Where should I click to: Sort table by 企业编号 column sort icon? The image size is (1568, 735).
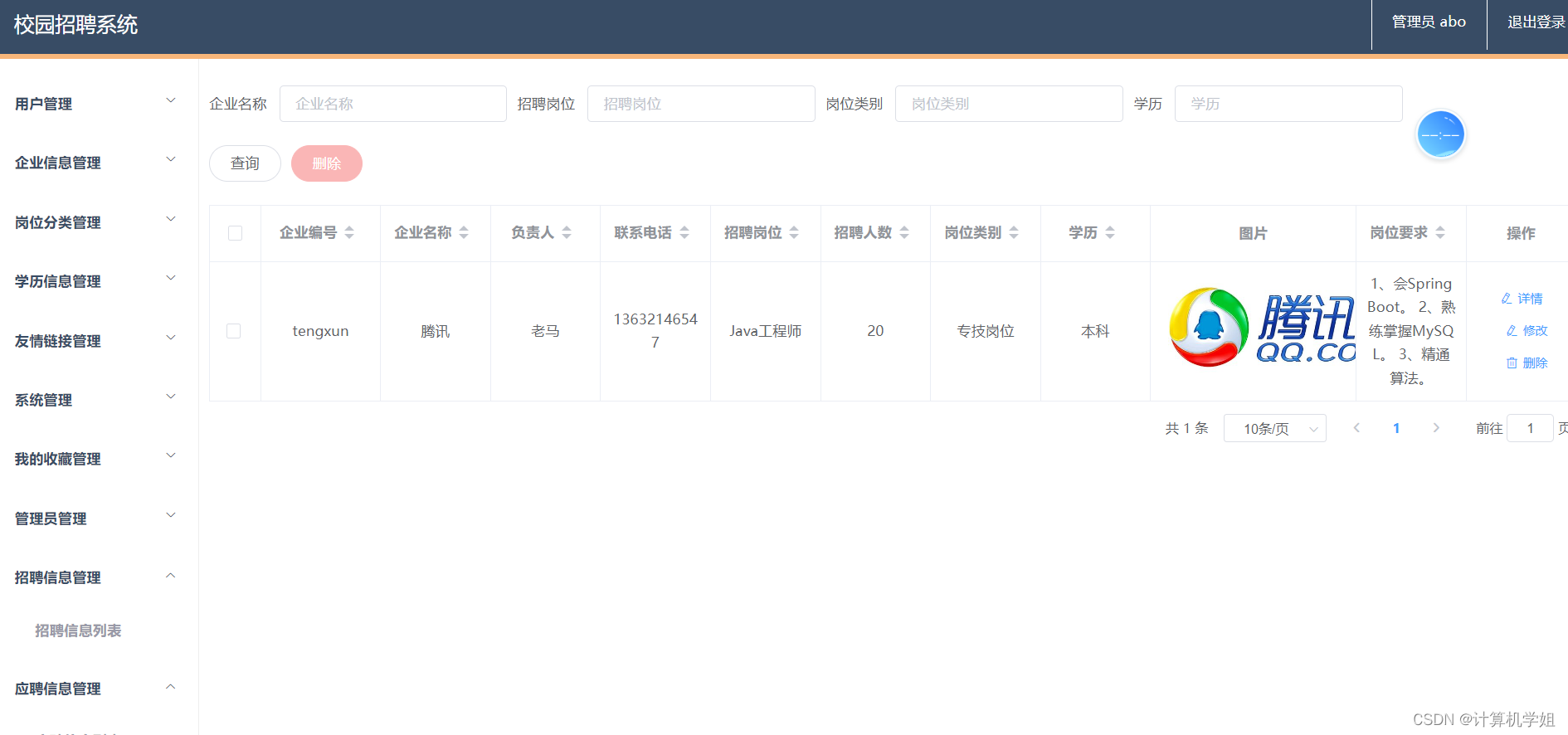349,233
